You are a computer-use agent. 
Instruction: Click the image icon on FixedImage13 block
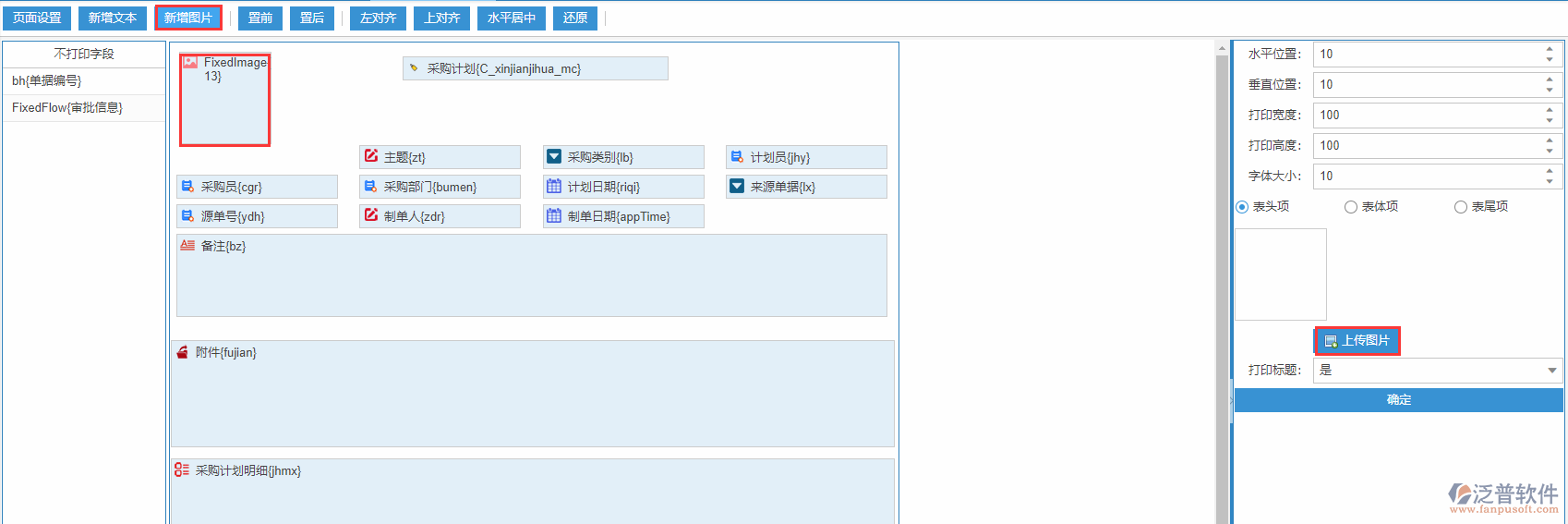click(x=190, y=62)
